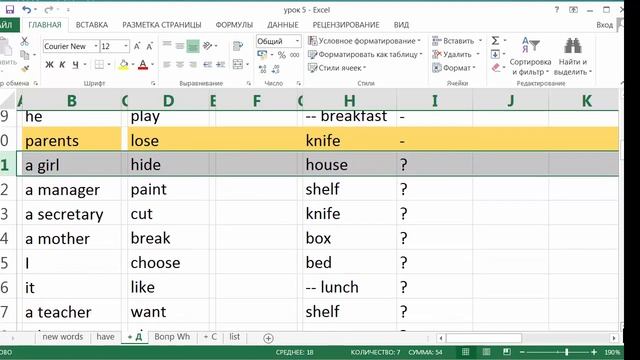The height and width of the screenshot is (360, 640).
Task: Switch to the ВСТАВКА ribbon tab
Action: 92,25
